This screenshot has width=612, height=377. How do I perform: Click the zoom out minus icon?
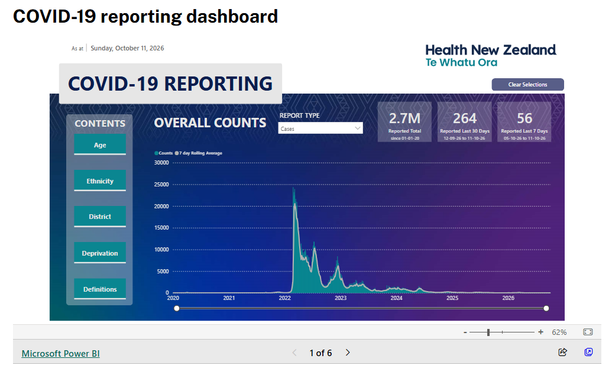pyautogui.click(x=465, y=333)
